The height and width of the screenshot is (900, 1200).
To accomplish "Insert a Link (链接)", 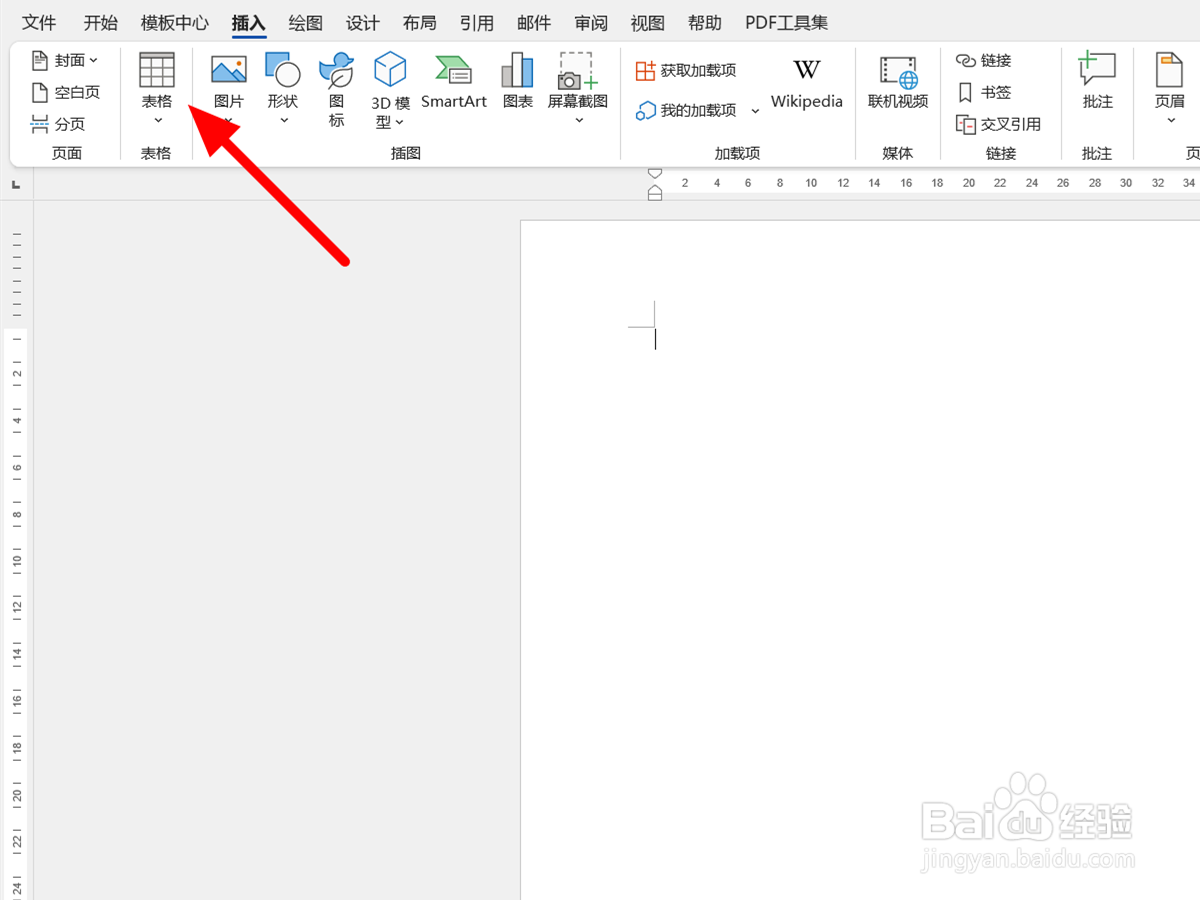I will click(x=984, y=61).
